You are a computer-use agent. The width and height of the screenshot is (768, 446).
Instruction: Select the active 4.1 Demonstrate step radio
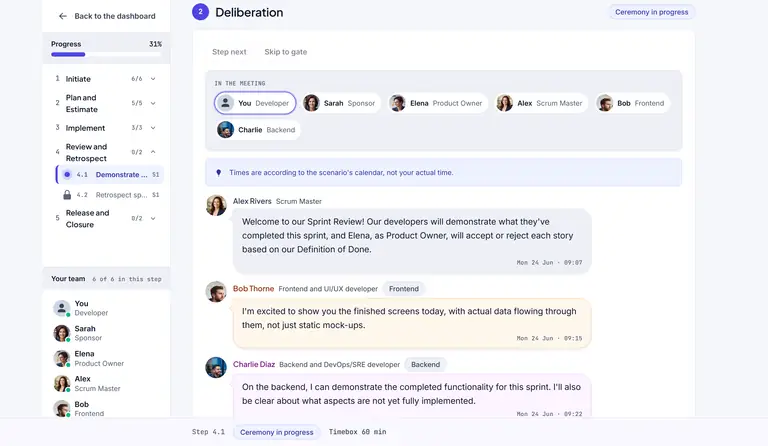coord(67,174)
